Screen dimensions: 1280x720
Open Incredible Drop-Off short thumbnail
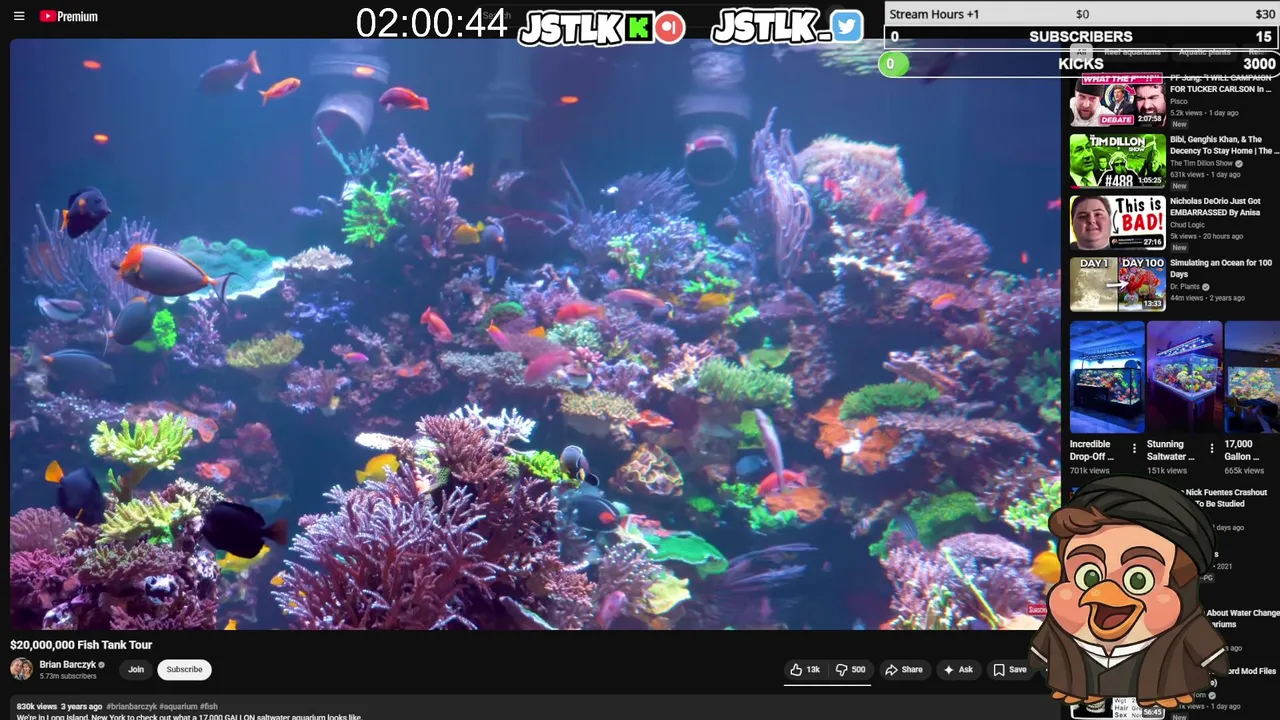1107,377
